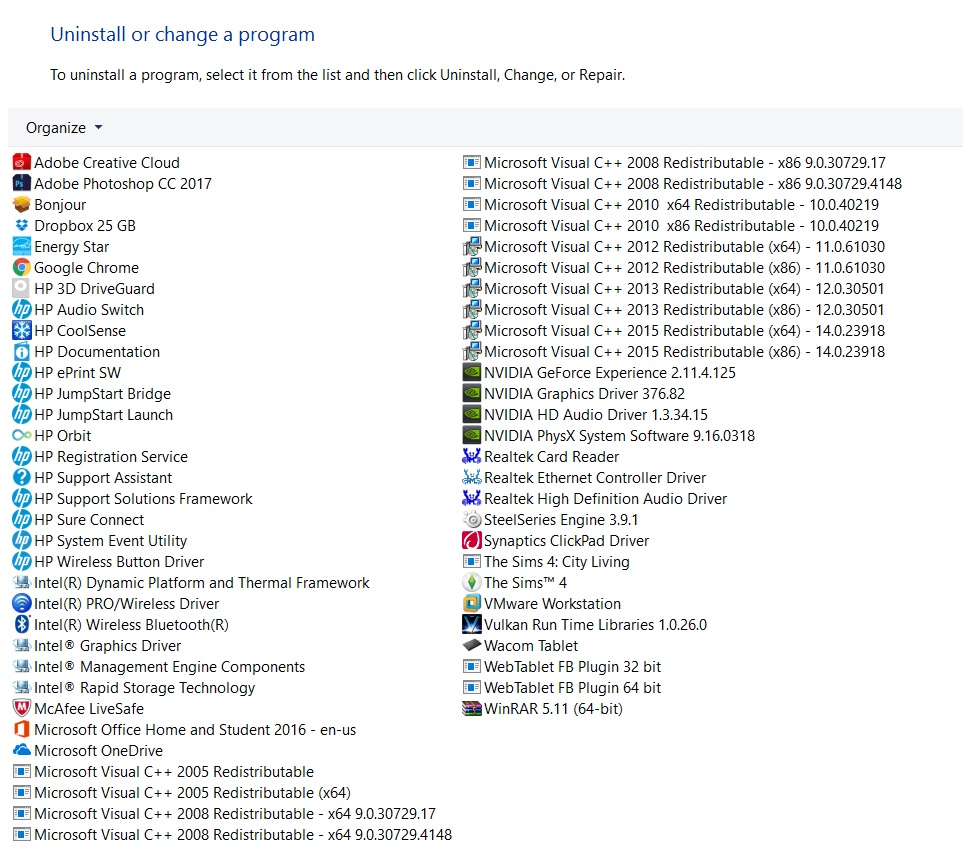Select Visual C++ 2010 x64 Redistributable entry
963x861 pixels.
coord(671,205)
